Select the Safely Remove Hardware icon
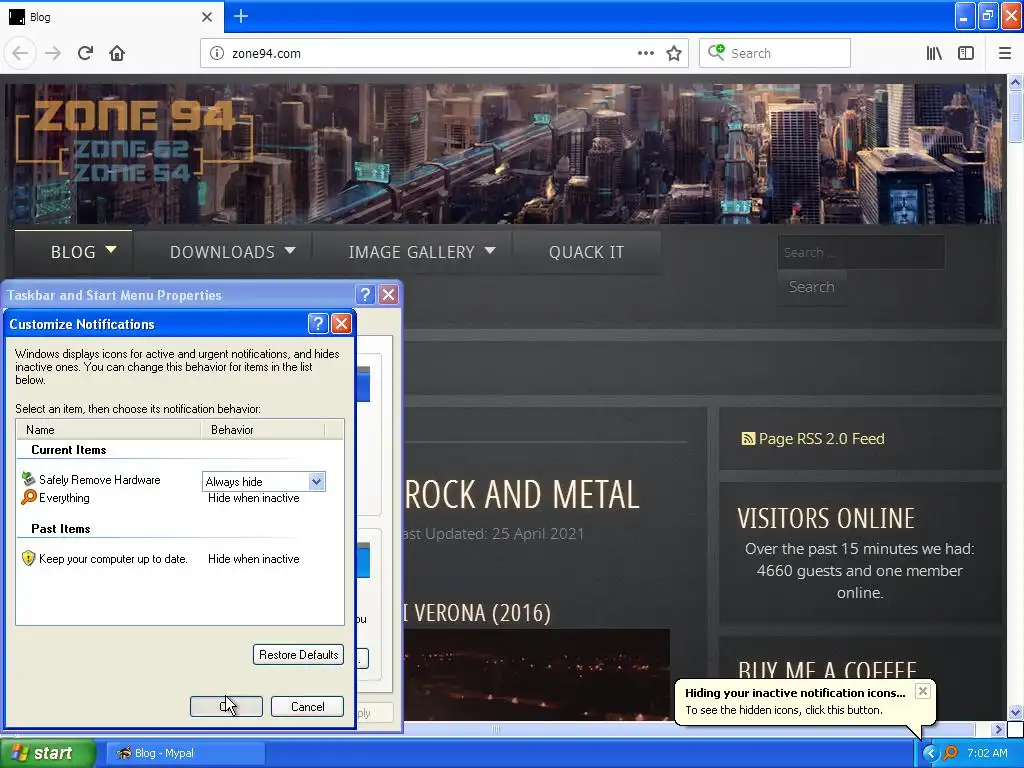The height and width of the screenshot is (768, 1024). pos(28,479)
